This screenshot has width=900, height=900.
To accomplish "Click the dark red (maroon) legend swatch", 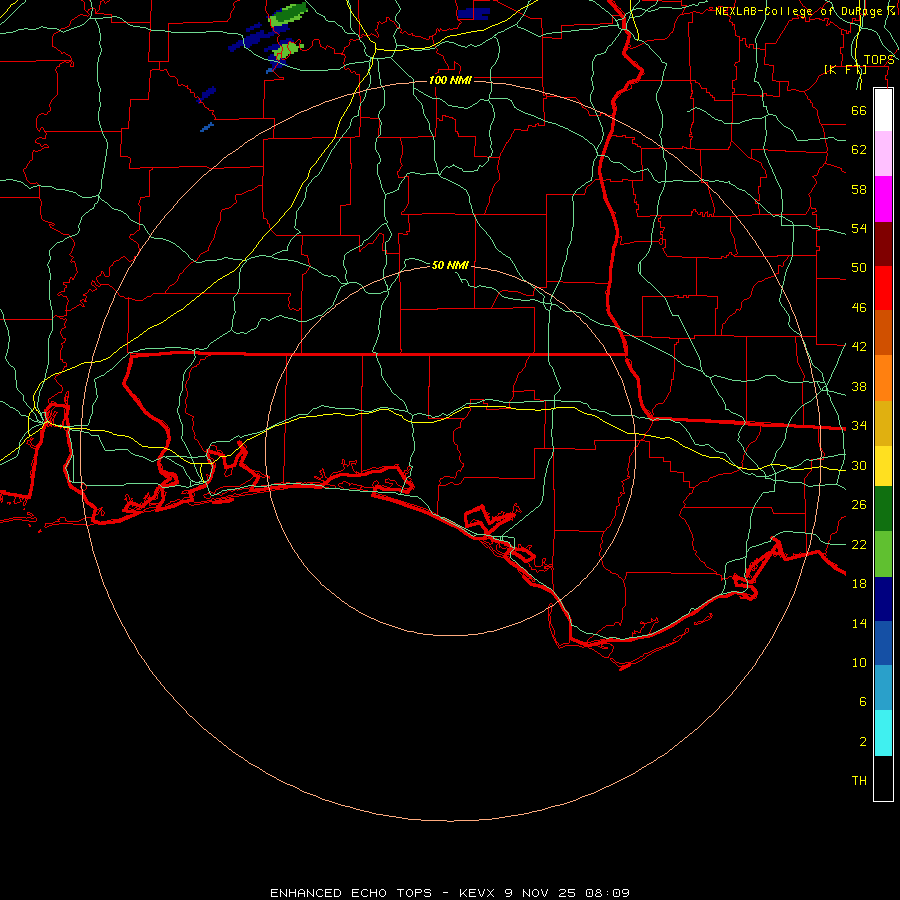I will (x=883, y=244).
